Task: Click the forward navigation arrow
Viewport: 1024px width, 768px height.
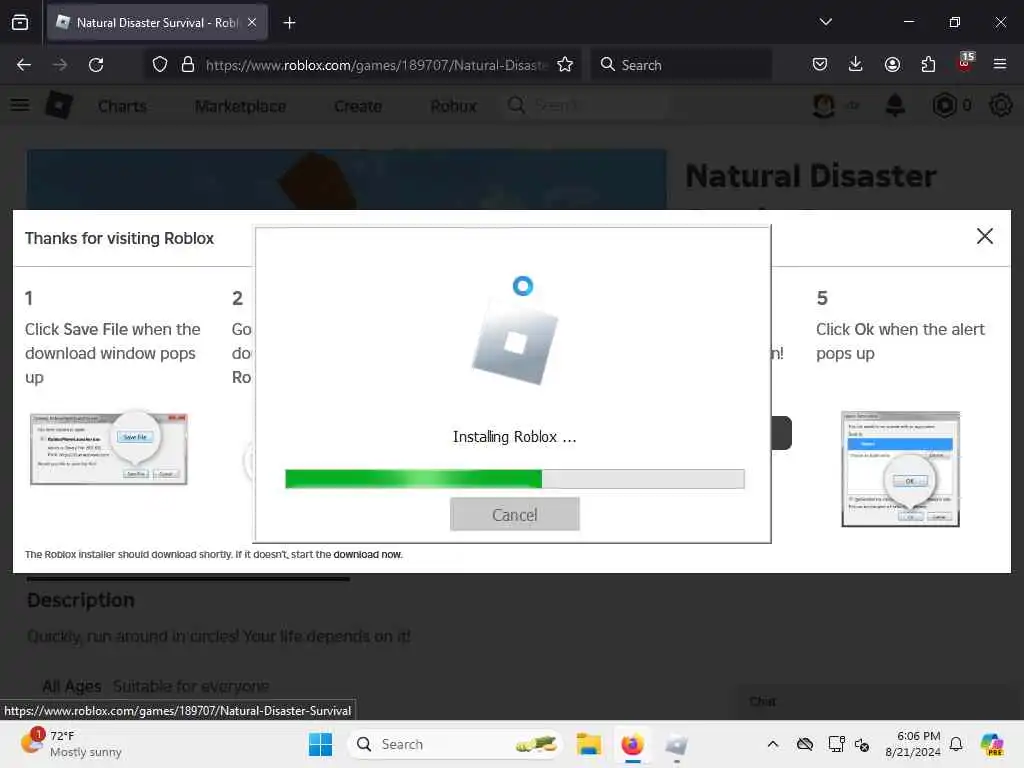Action: [59, 65]
